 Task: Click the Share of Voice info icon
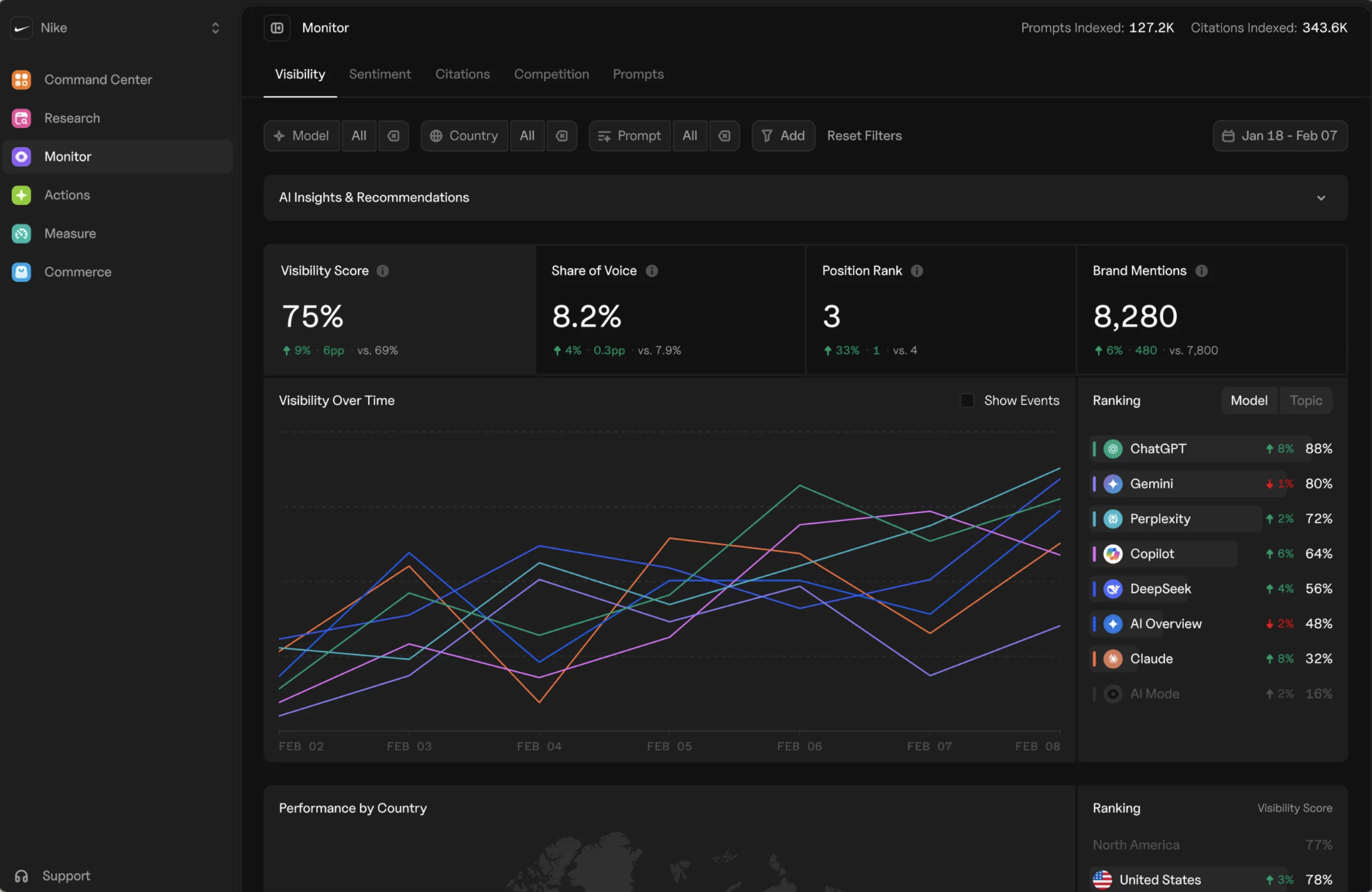[652, 271]
